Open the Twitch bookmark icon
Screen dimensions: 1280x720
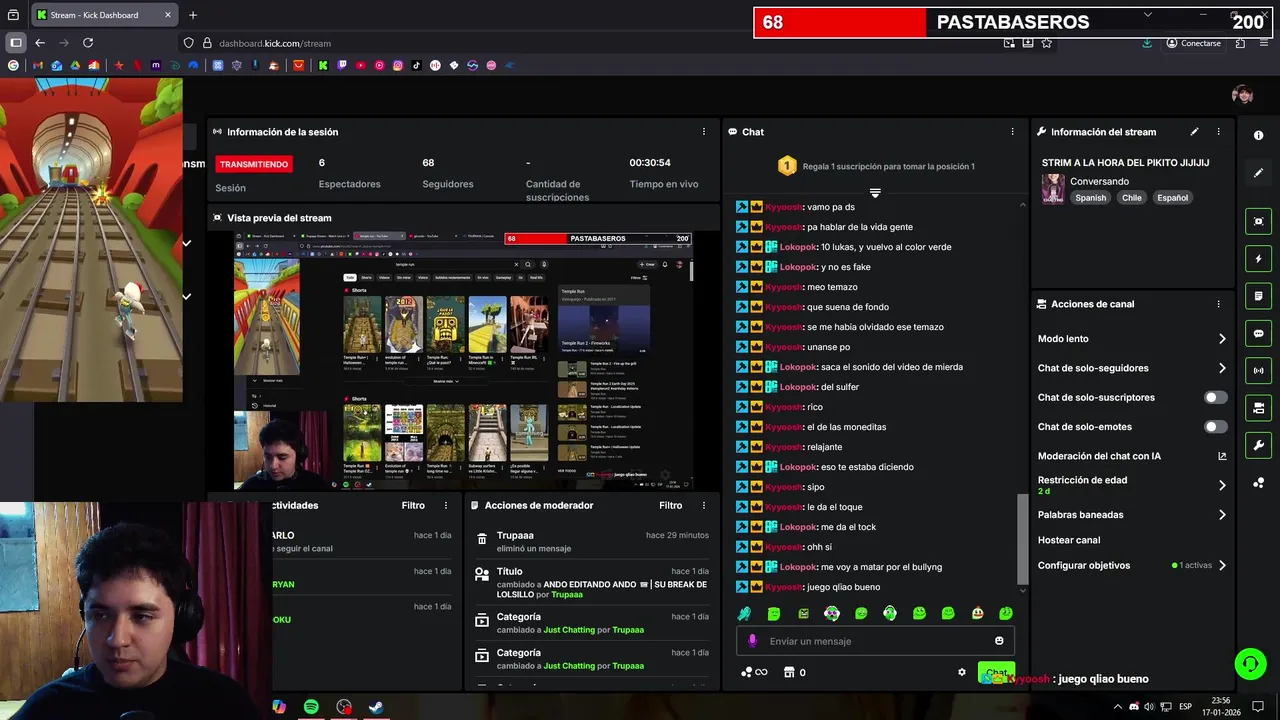tap(342, 65)
